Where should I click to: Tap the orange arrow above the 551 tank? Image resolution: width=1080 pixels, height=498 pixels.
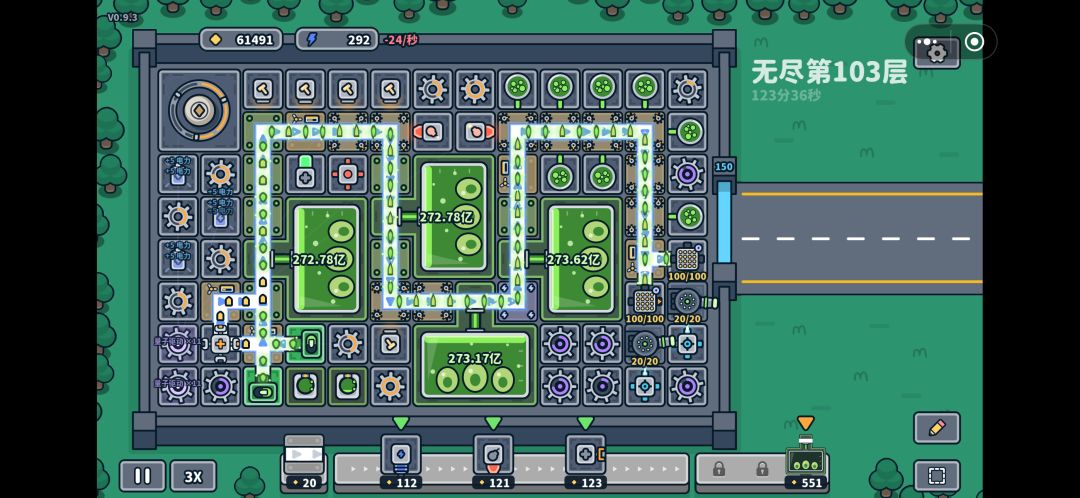click(805, 423)
